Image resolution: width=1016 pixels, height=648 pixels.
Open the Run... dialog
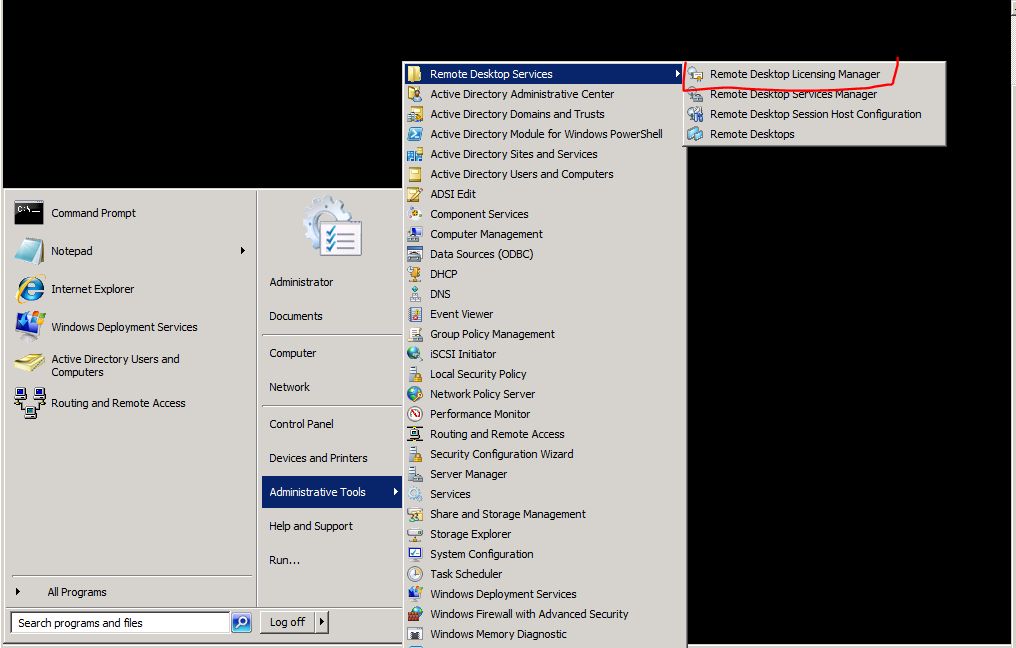(284, 560)
